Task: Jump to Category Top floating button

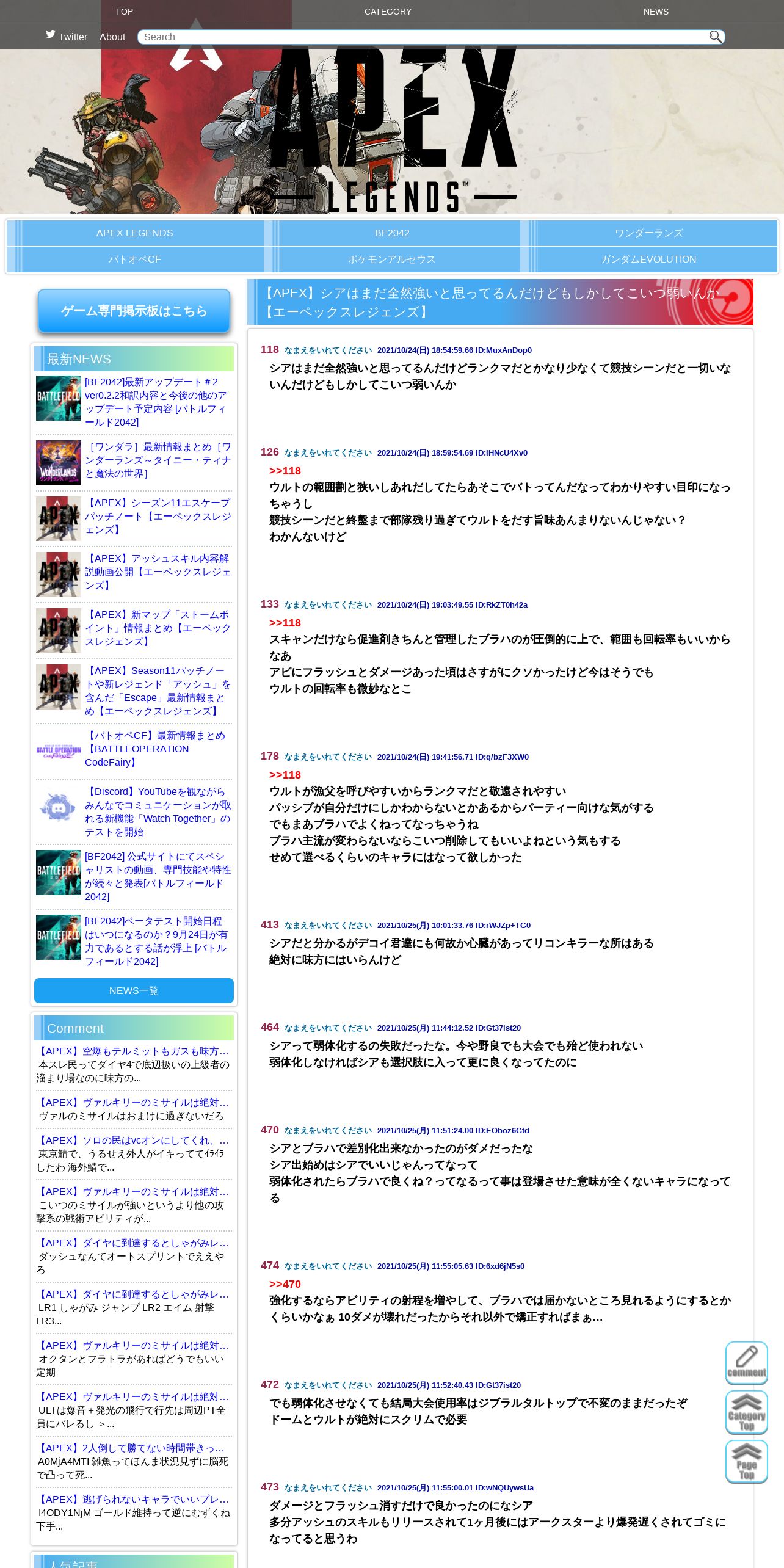Action: tap(746, 1412)
